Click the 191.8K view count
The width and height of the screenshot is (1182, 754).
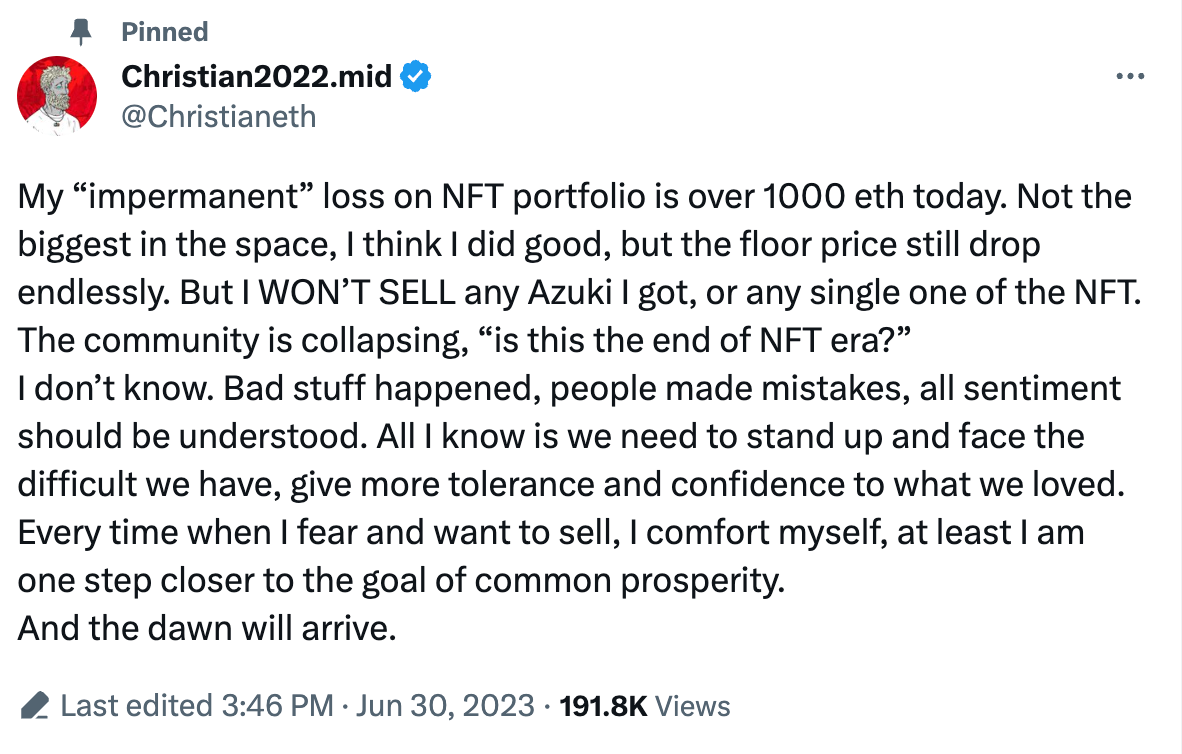click(x=604, y=706)
